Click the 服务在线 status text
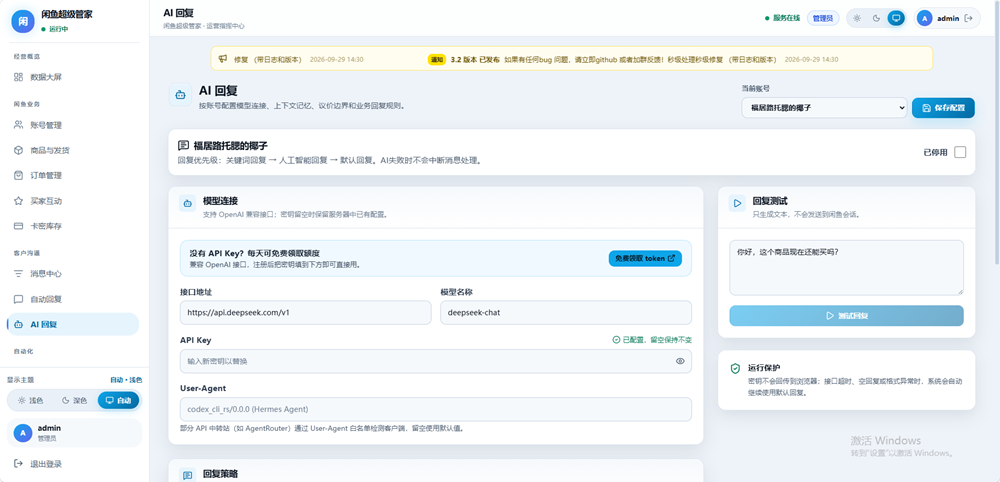Image resolution: width=1000 pixels, height=482 pixels. (x=786, y=18)
